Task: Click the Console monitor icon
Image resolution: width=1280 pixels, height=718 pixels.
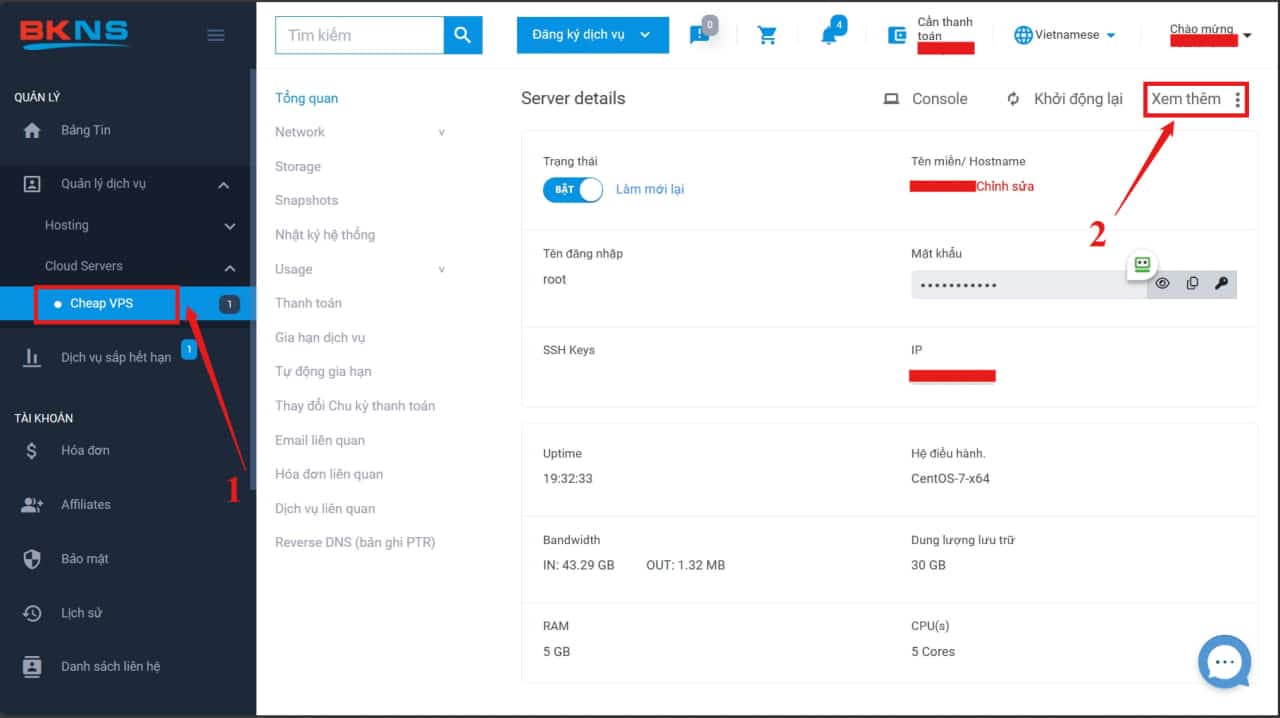Action: pos(891,99)
